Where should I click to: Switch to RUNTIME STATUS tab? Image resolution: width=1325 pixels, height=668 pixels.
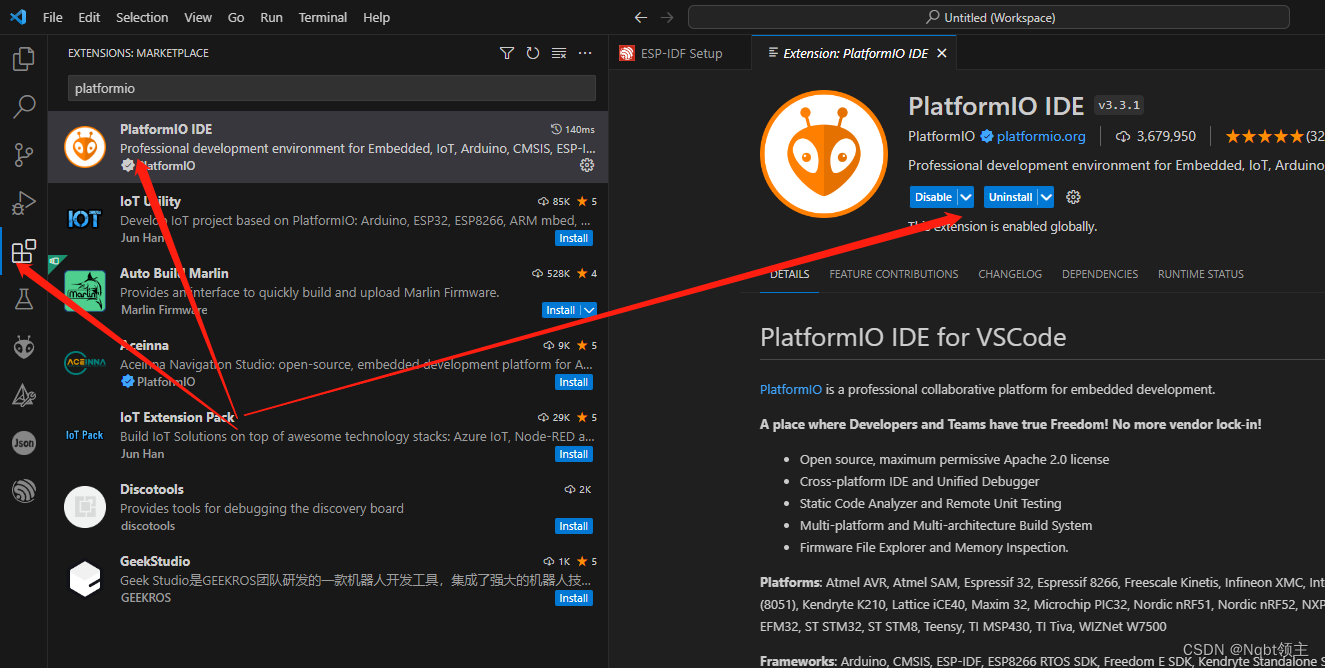pyautogui.click(x=1201, y=274)
